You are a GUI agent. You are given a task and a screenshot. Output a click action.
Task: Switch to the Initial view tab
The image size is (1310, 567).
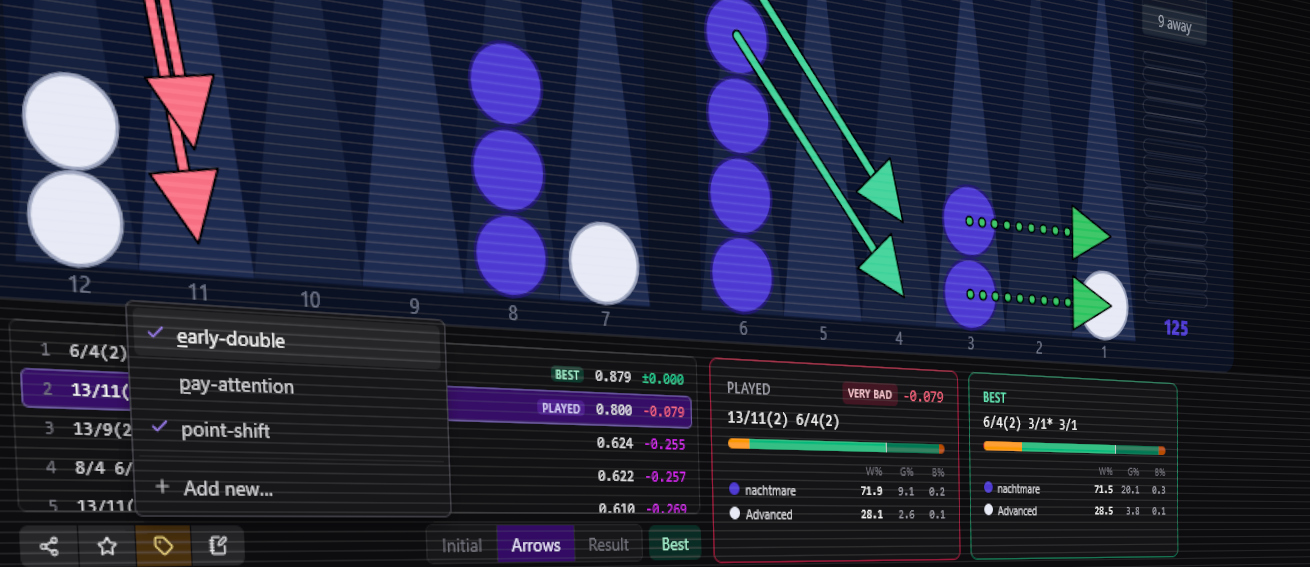click(462, 545)
